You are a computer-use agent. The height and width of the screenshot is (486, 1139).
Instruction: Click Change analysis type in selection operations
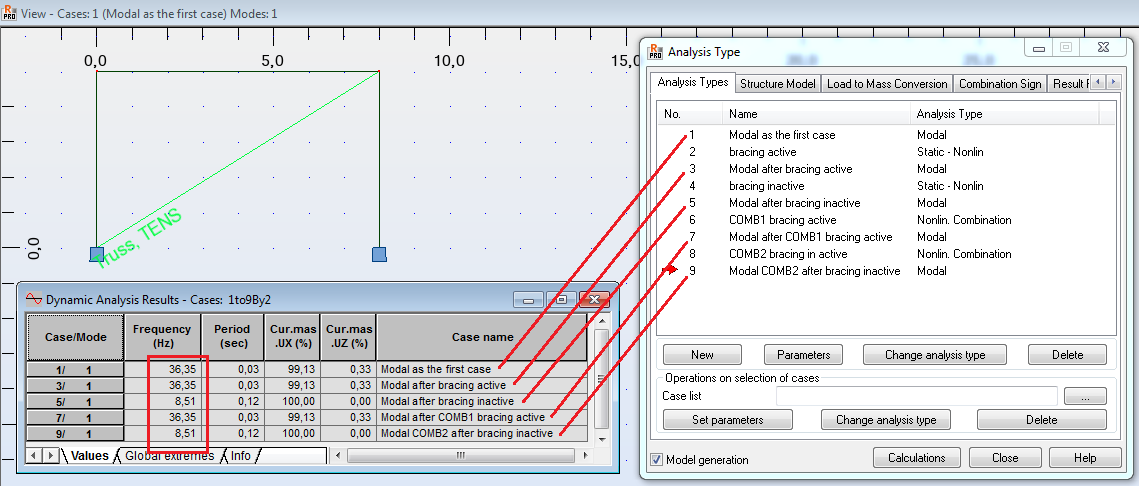point(886,419)
